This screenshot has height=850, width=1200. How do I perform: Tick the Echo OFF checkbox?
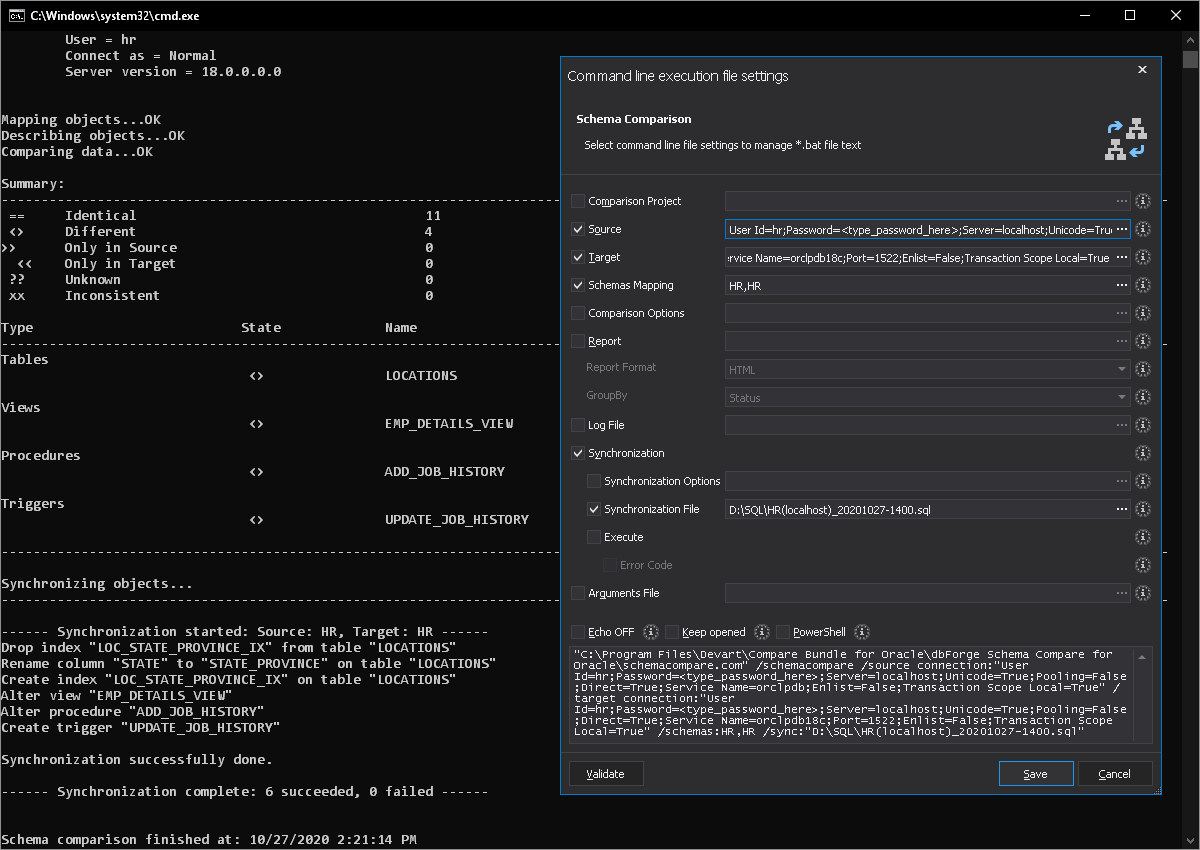click(x=578, y=632)
